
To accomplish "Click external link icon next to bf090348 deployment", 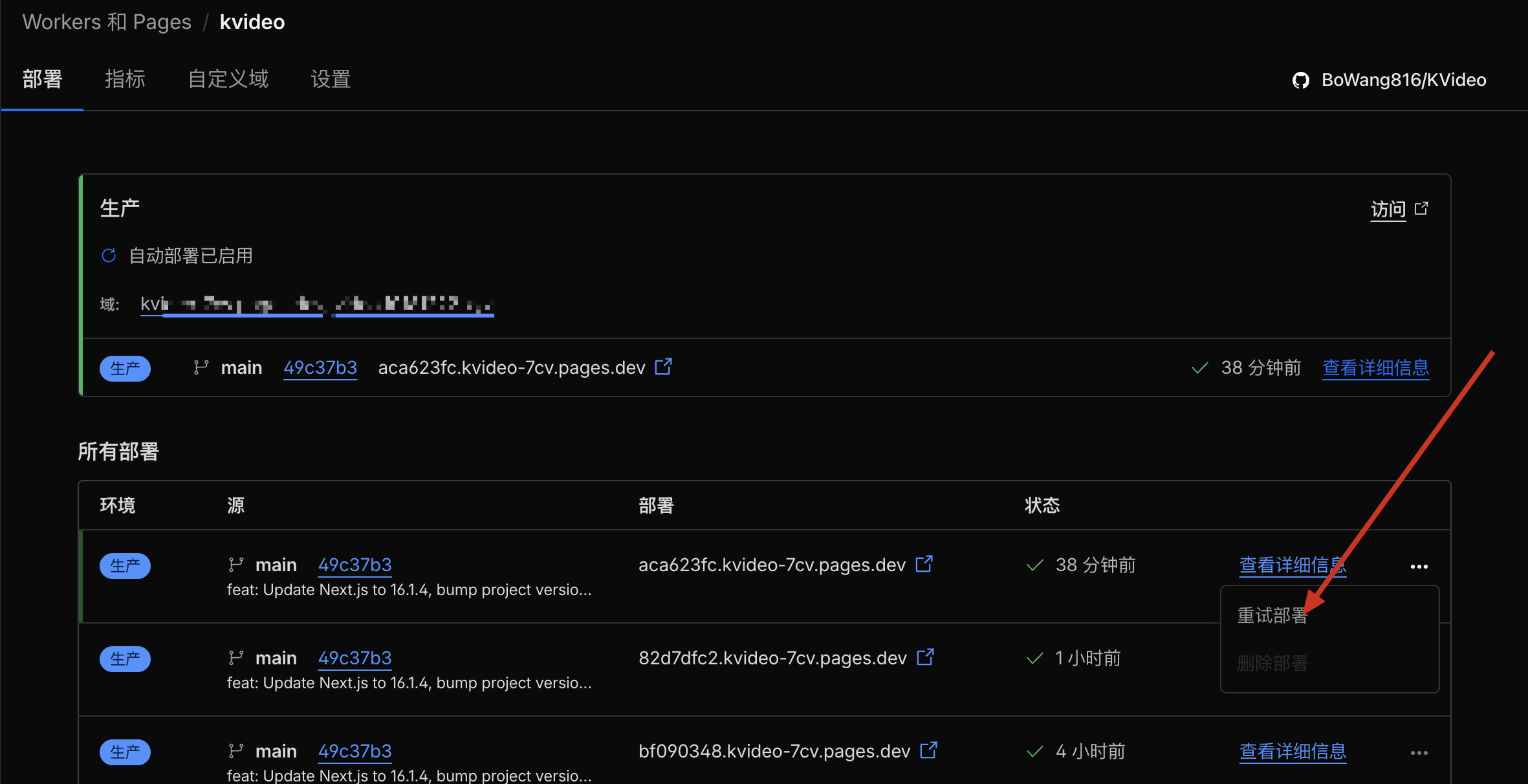I will click(x=929, y=750).
